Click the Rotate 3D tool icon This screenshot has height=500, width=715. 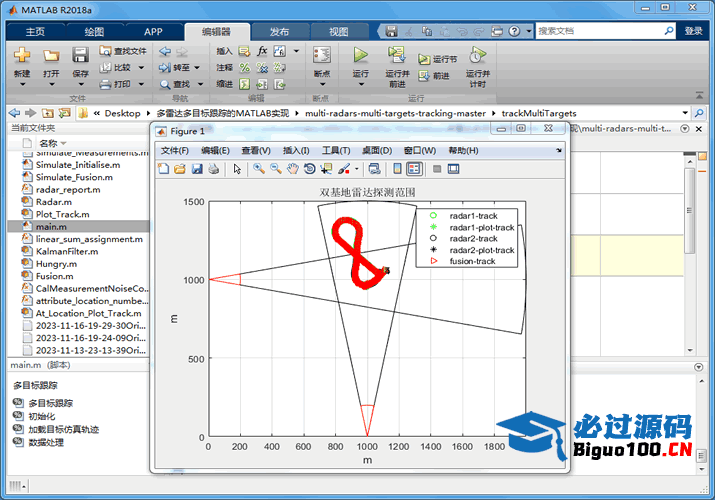309,169
